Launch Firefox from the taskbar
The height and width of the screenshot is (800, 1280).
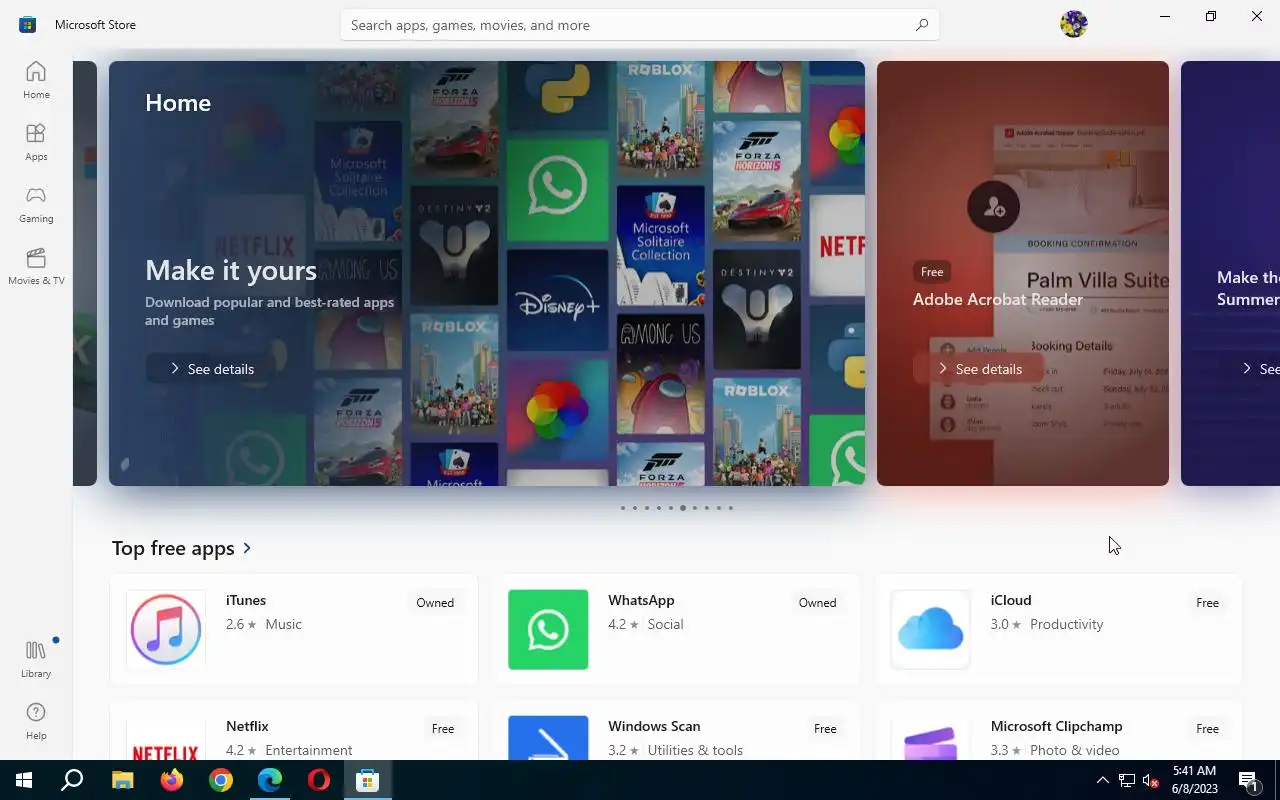(171, 780)
